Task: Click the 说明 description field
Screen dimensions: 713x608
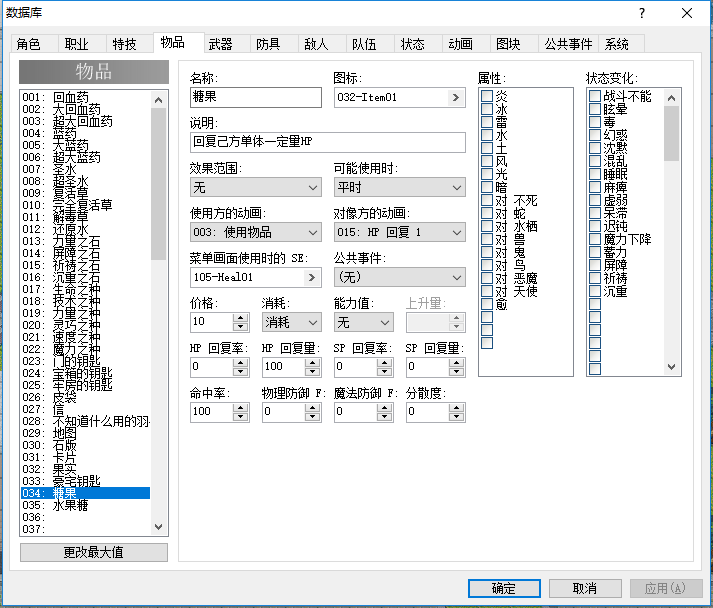Action: tap(327, 142)
